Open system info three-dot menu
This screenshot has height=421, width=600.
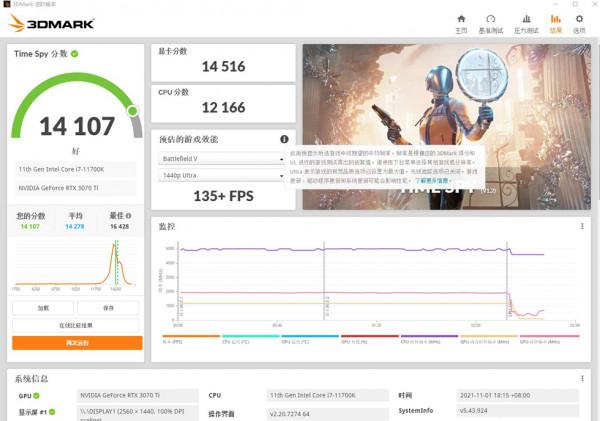point(582,379)
